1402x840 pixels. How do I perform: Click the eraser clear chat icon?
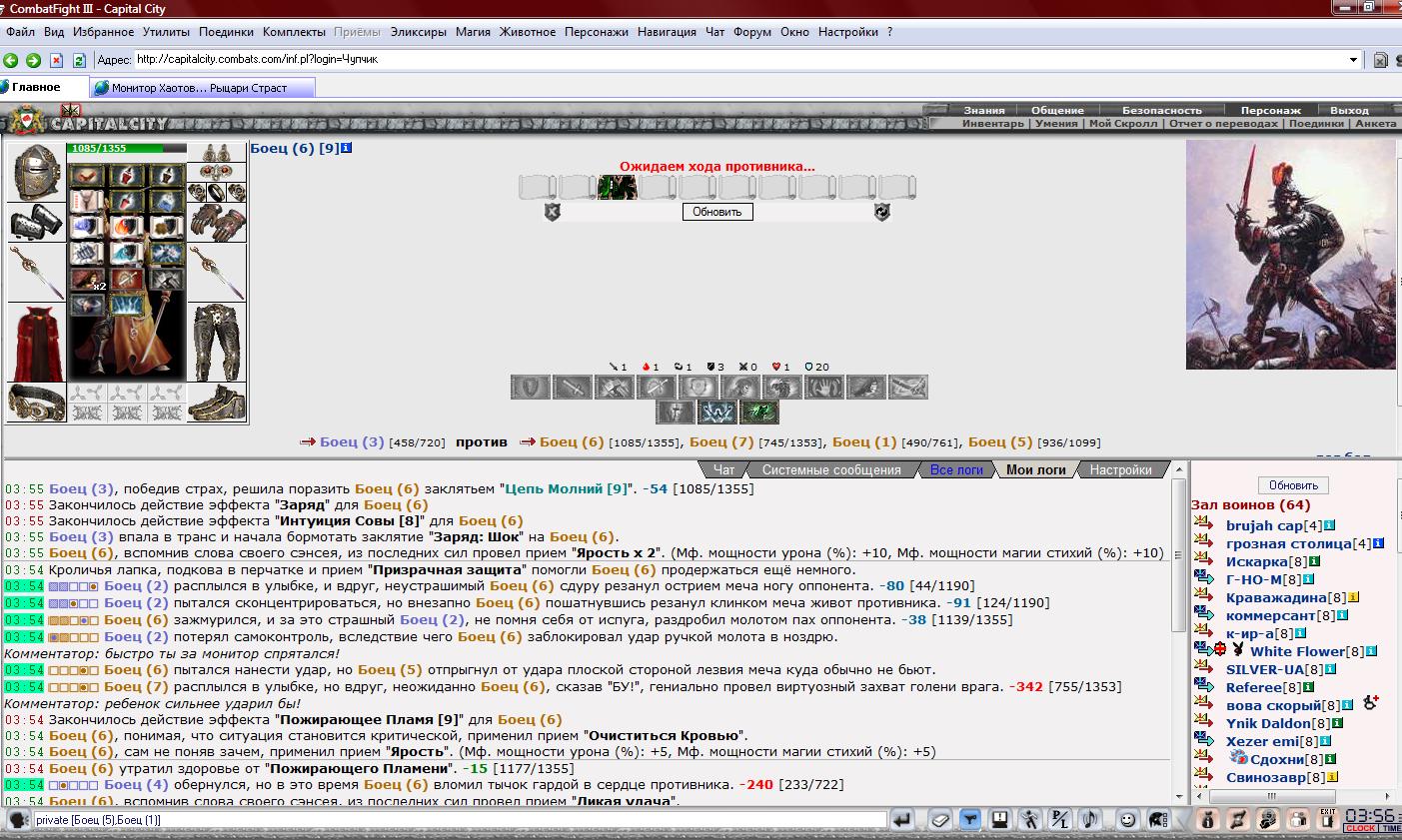(938, 820)
